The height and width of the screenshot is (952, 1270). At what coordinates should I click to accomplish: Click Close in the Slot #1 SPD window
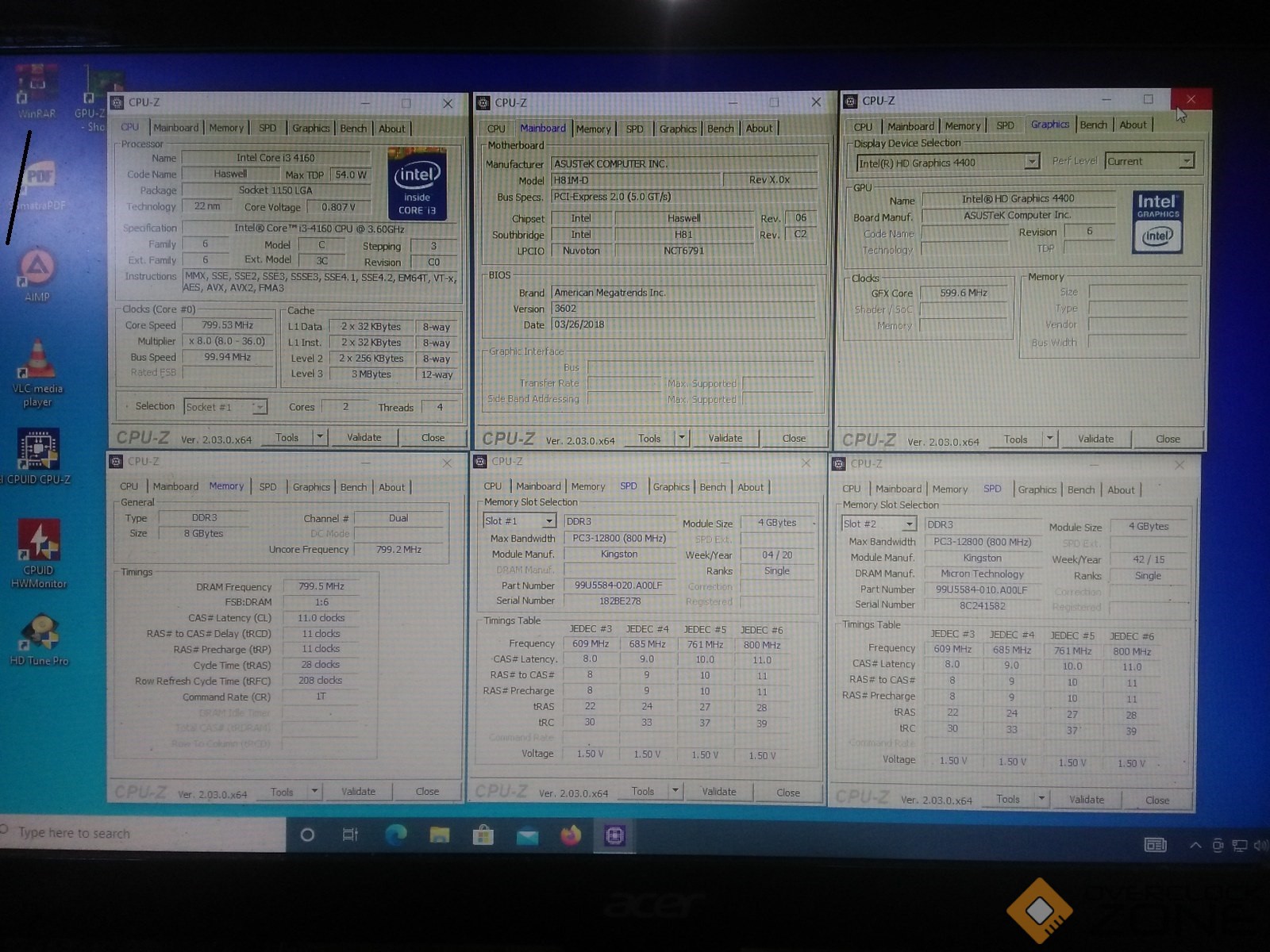pyautogui.click(x=788, y=793)
